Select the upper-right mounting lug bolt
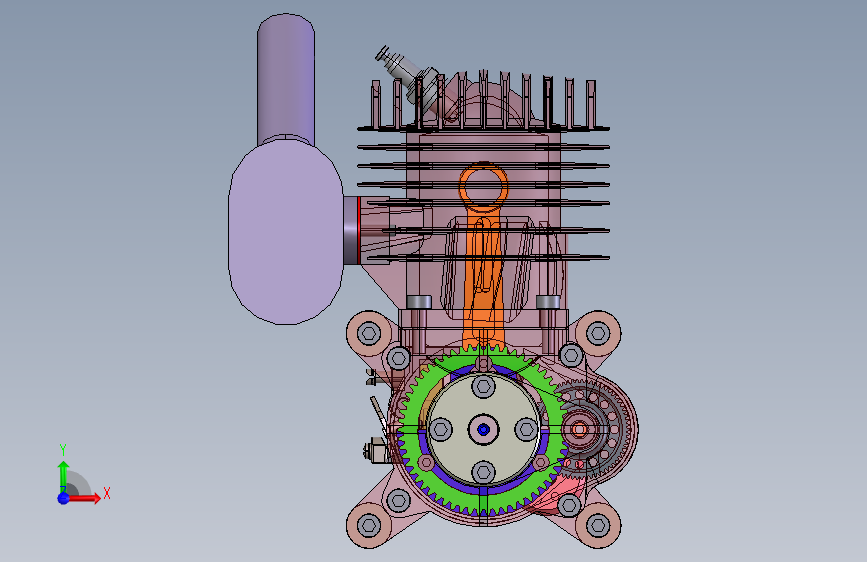867x562 pixels. (x=598, y=334)
